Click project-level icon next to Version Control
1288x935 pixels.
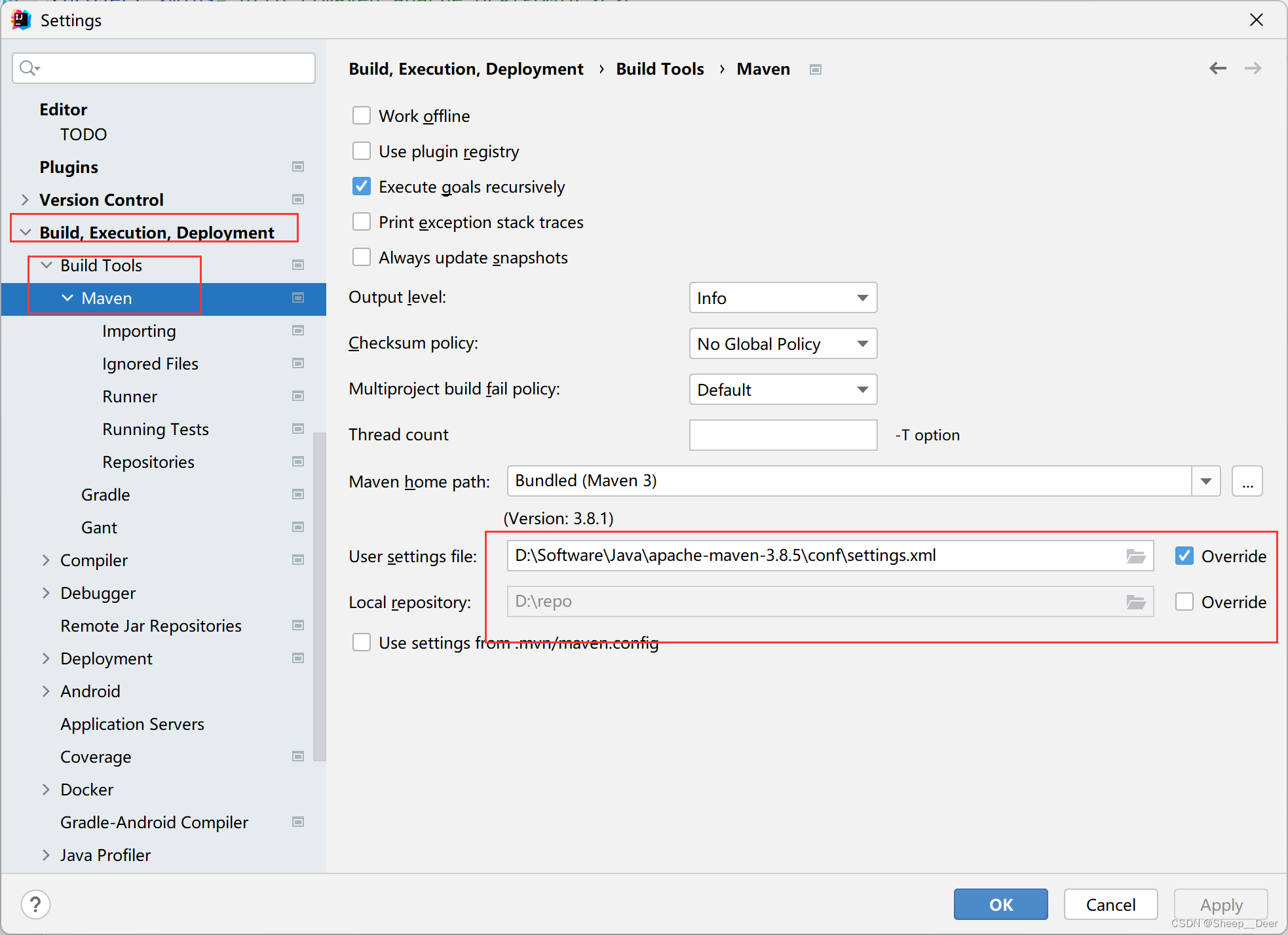(x=298, y=199)
